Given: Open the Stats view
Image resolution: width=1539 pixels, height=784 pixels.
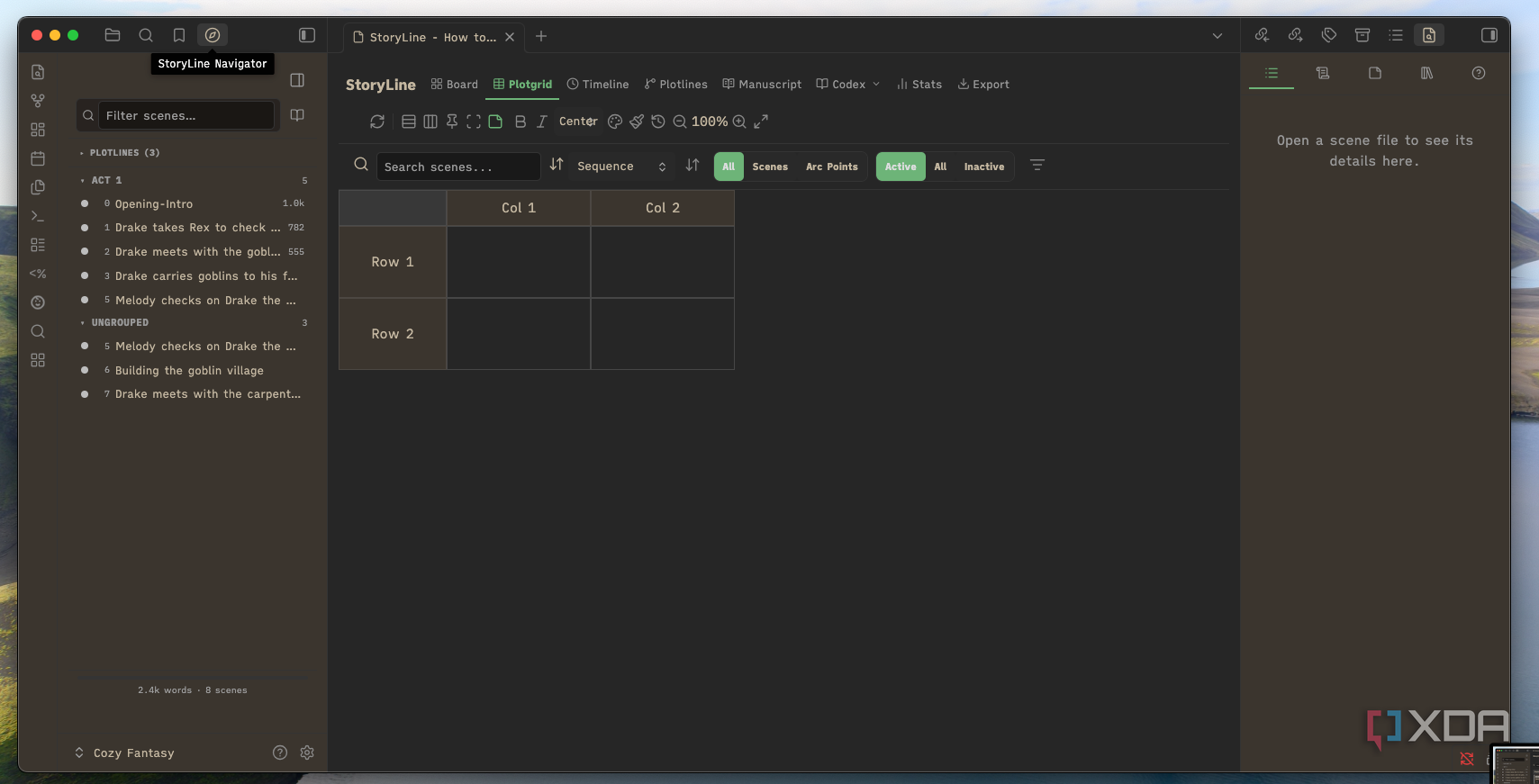Looking at the screenshot, I should click(x=919, y=85).
